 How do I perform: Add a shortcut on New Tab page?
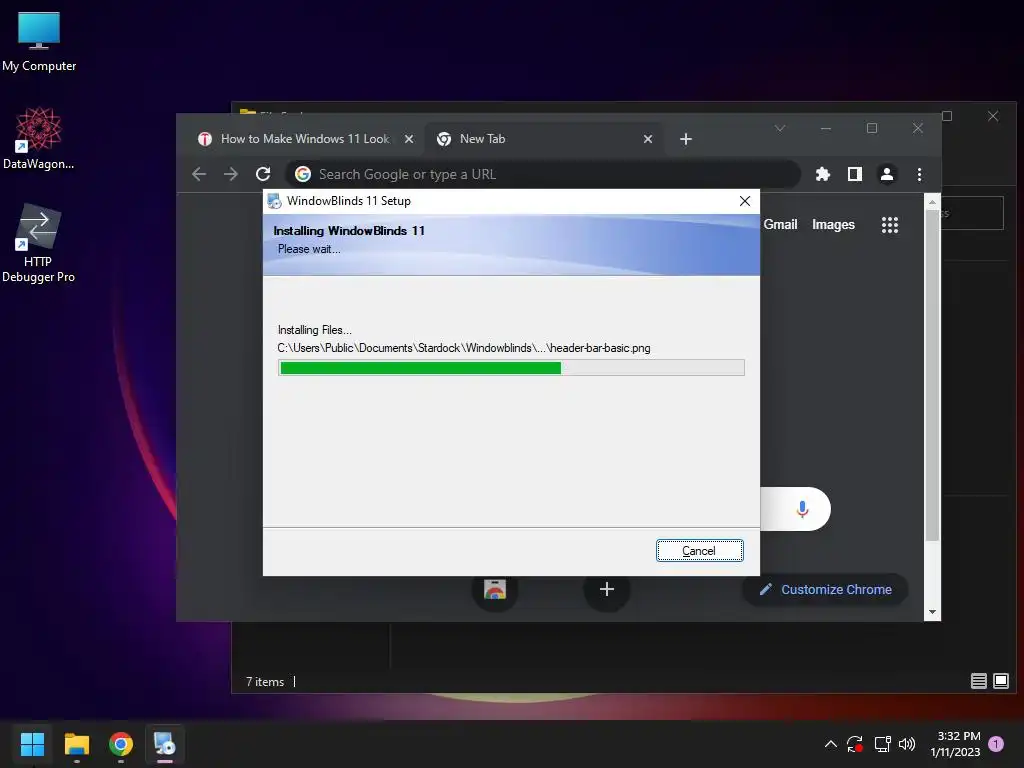(x=607, y=589)
